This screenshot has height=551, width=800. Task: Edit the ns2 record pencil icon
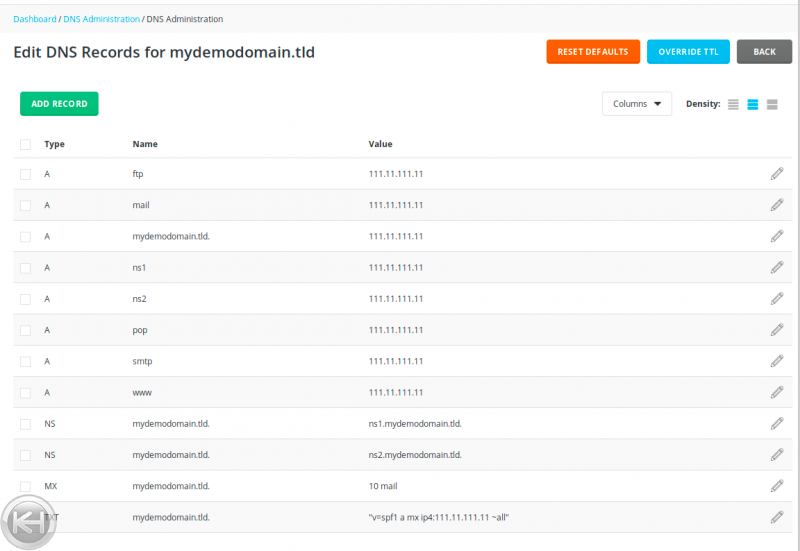pyautogui.click(x=777, y=298)
